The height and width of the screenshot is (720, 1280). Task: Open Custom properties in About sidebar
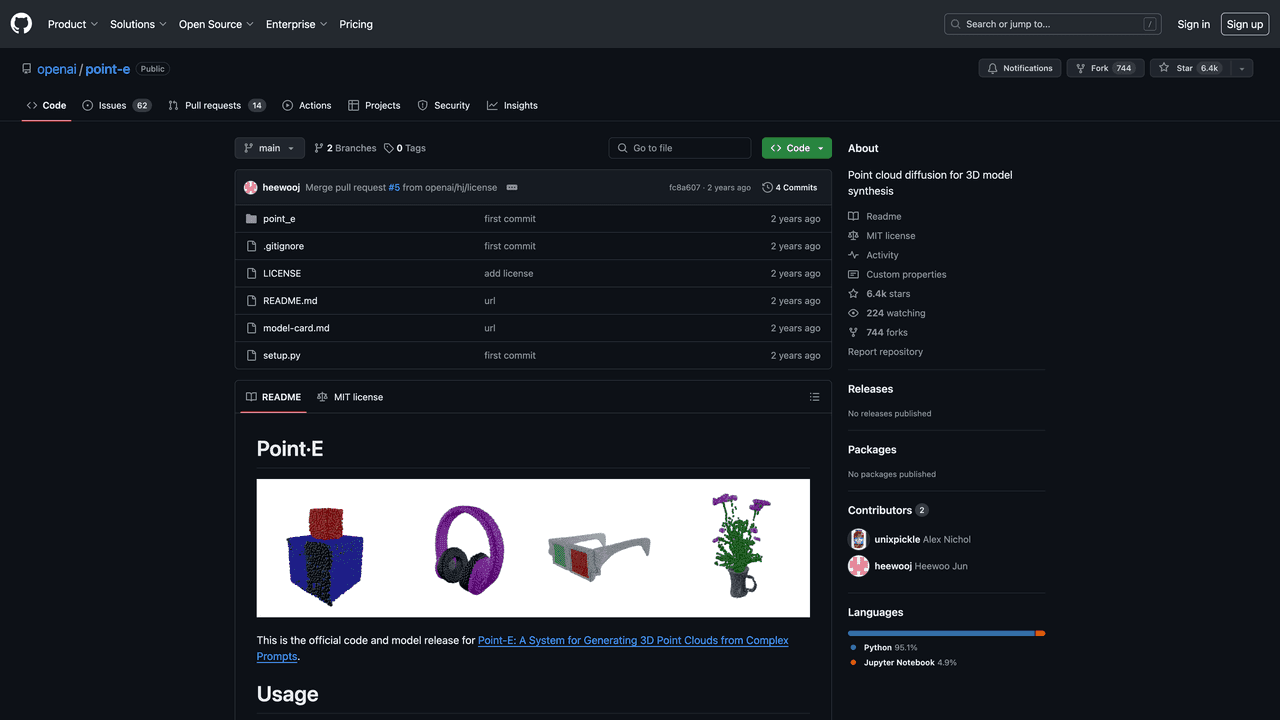(x=897, y=274)
